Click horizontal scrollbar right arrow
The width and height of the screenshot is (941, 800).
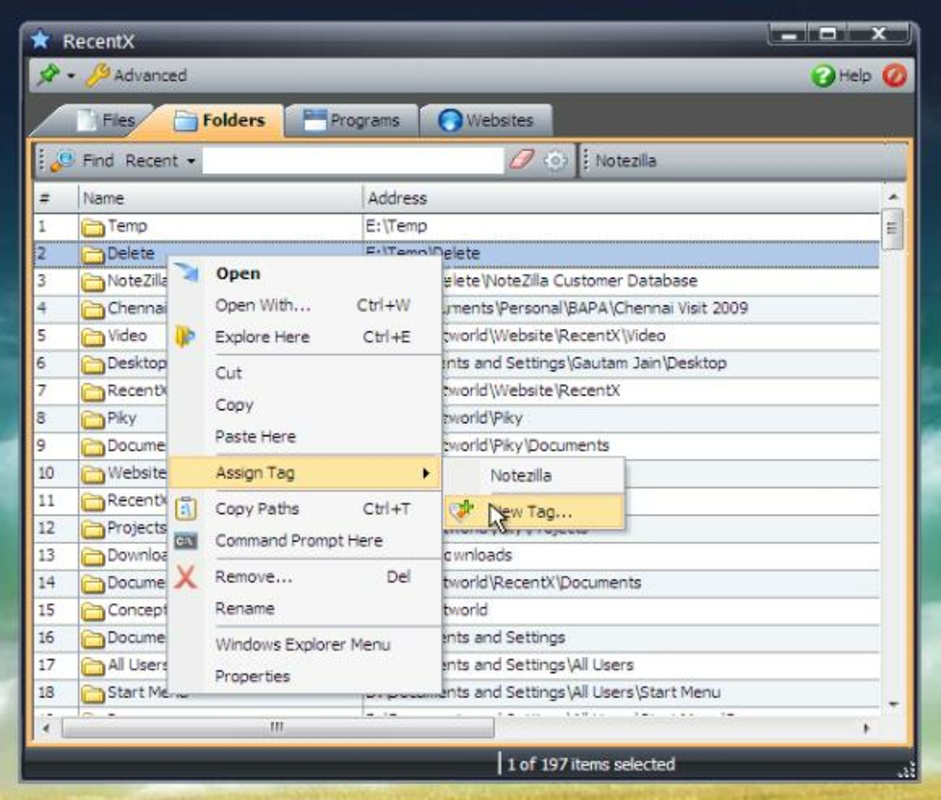865,728
